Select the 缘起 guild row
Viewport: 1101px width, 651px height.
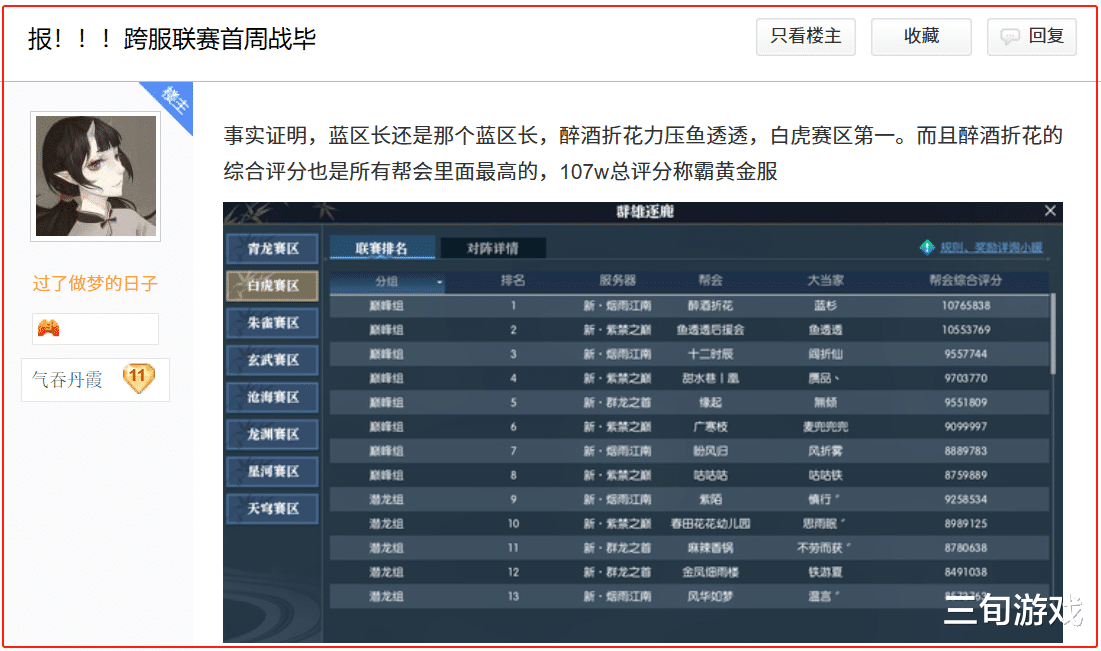(x=690, y=402)
